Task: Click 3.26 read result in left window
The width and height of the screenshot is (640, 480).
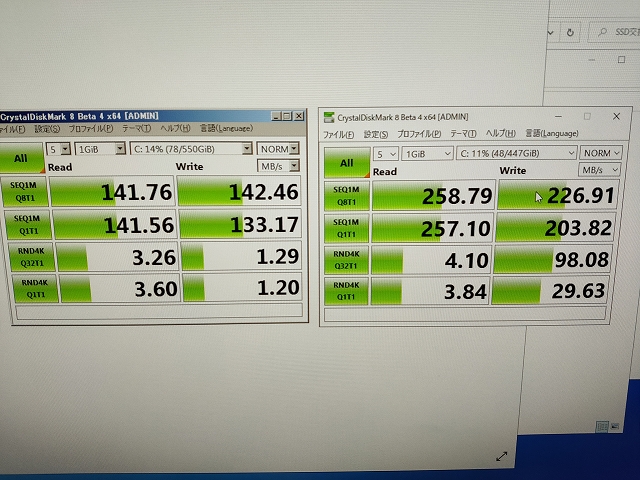Action: tap(118, 257)
